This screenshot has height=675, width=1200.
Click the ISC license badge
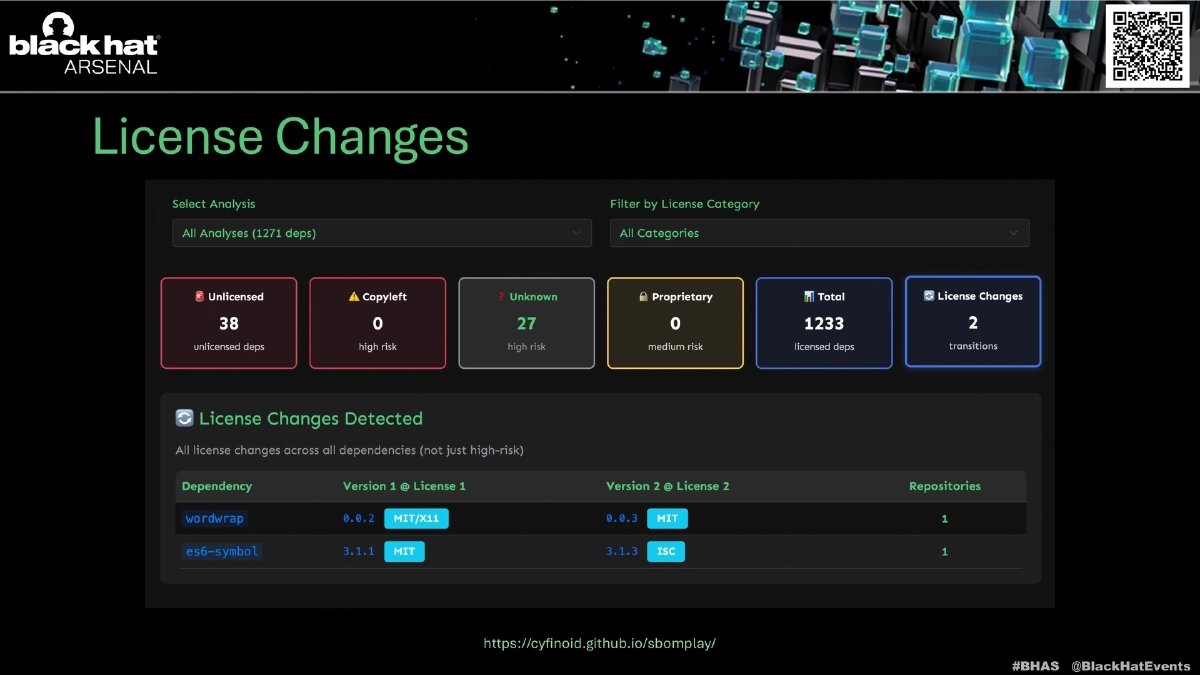click(665, 552)
